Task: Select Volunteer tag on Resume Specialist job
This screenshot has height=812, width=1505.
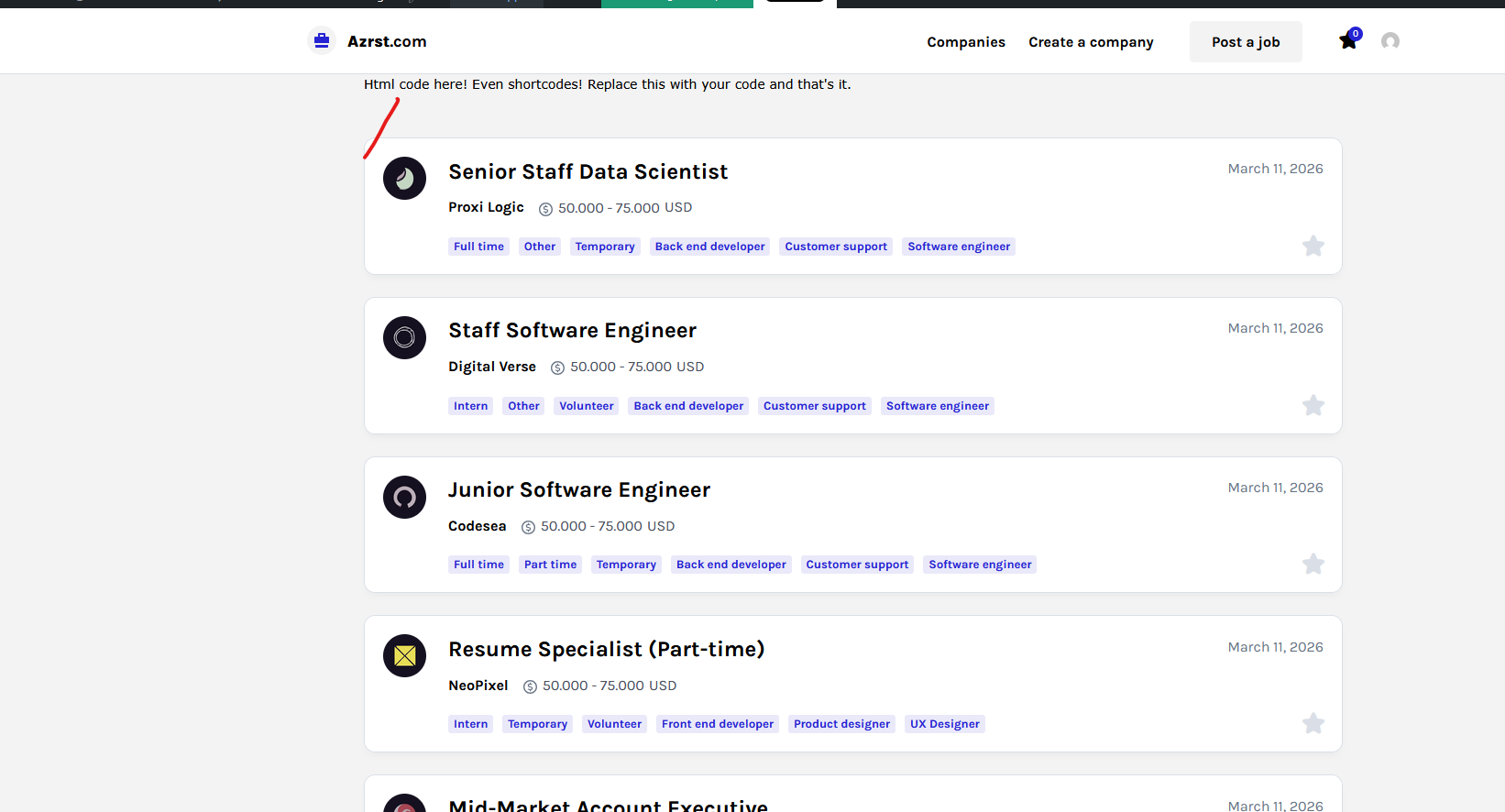Action: click(x=614, y=724)
